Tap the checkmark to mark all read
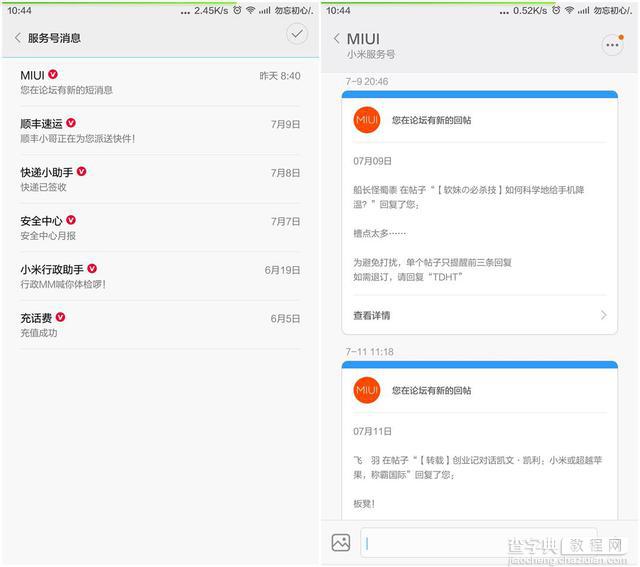This screenshot has width=640, height=567. tap(297, 34)
